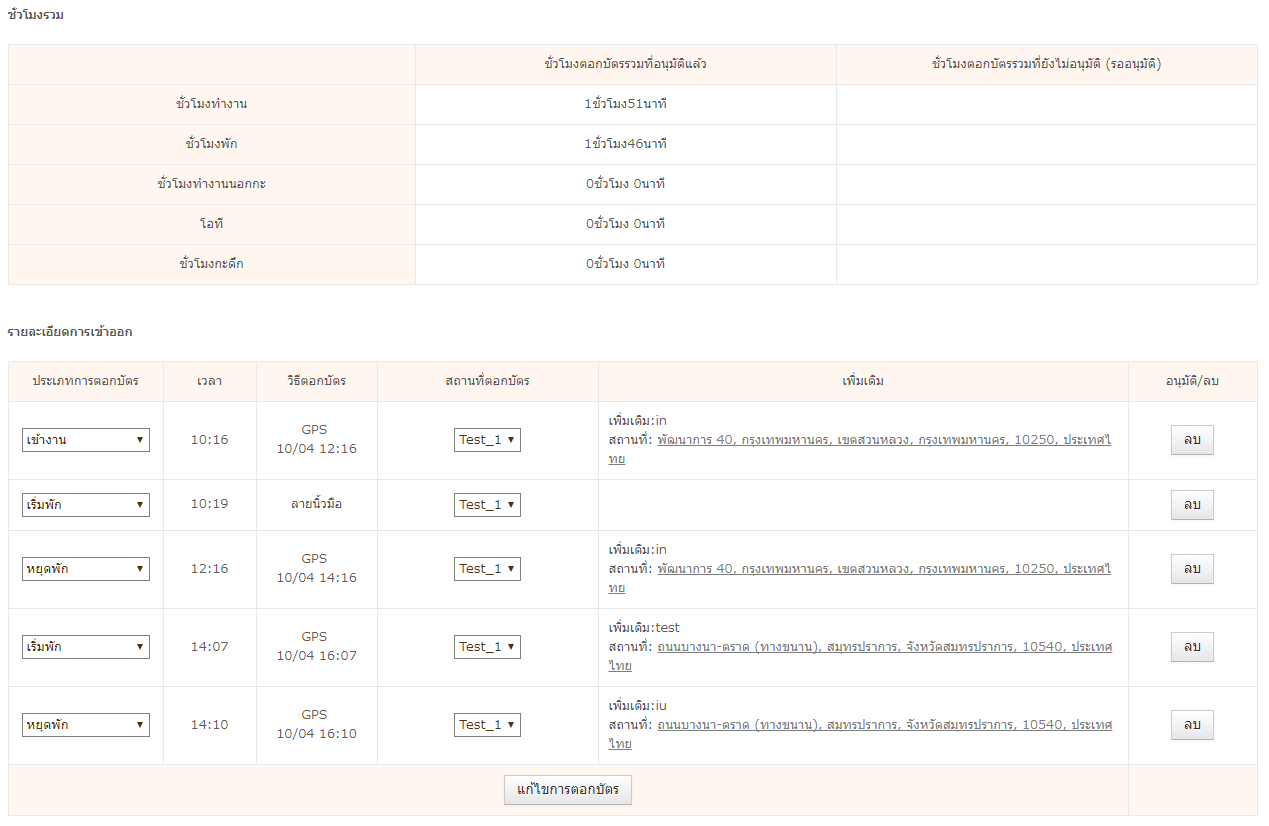The image size is (1269, 826).
Task: Open Test_1 location dropdown for 14:10 entry
Action: pyautogui.click(x=487, y=725)
